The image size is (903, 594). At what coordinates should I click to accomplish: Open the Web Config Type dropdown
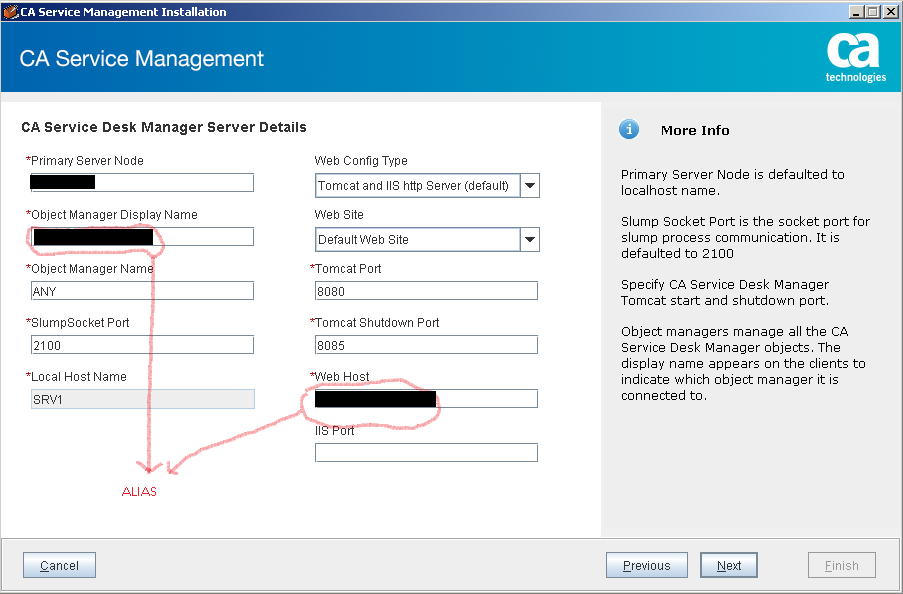tap(530, 186)
